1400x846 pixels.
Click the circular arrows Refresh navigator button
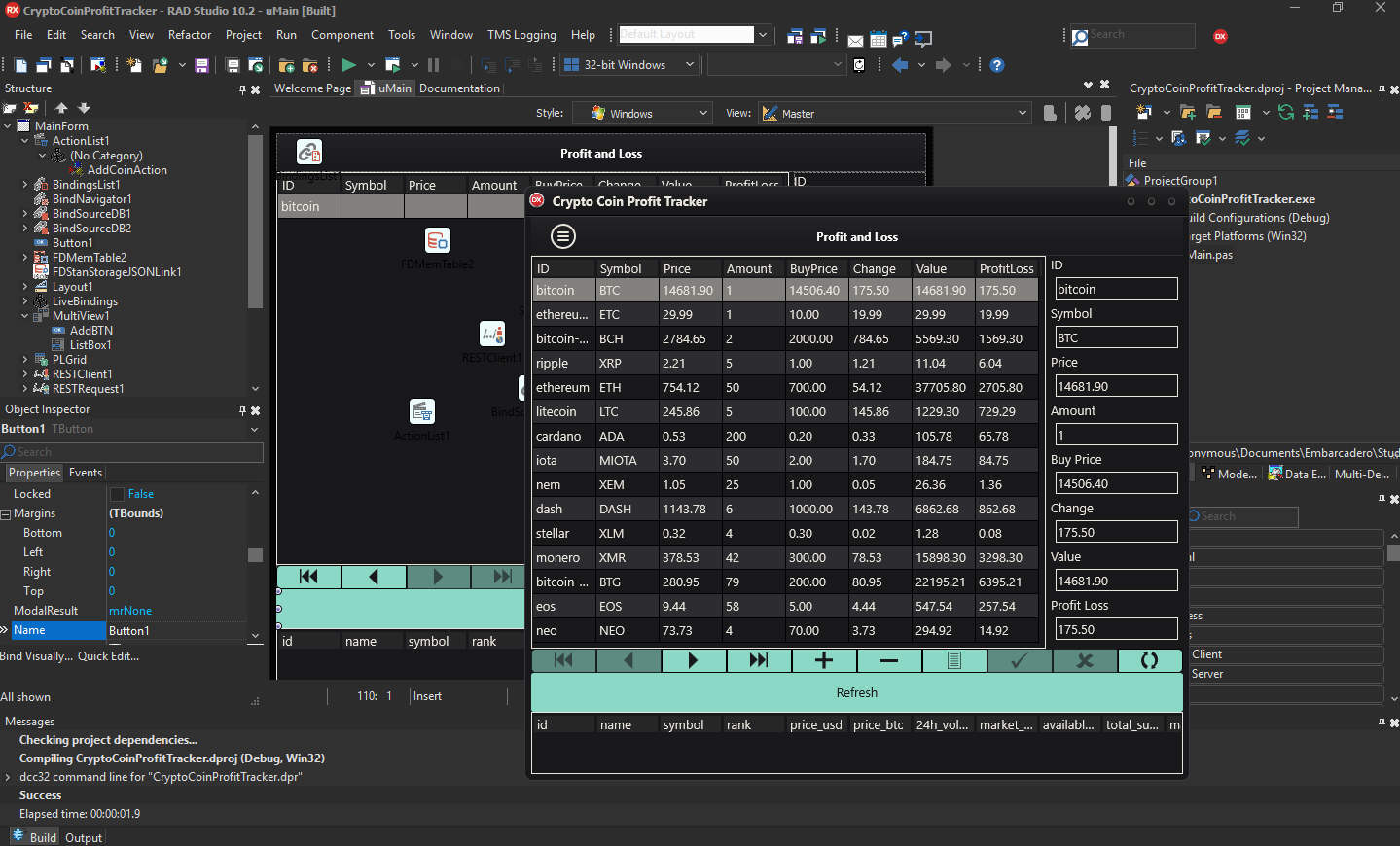coord(1150,660)
